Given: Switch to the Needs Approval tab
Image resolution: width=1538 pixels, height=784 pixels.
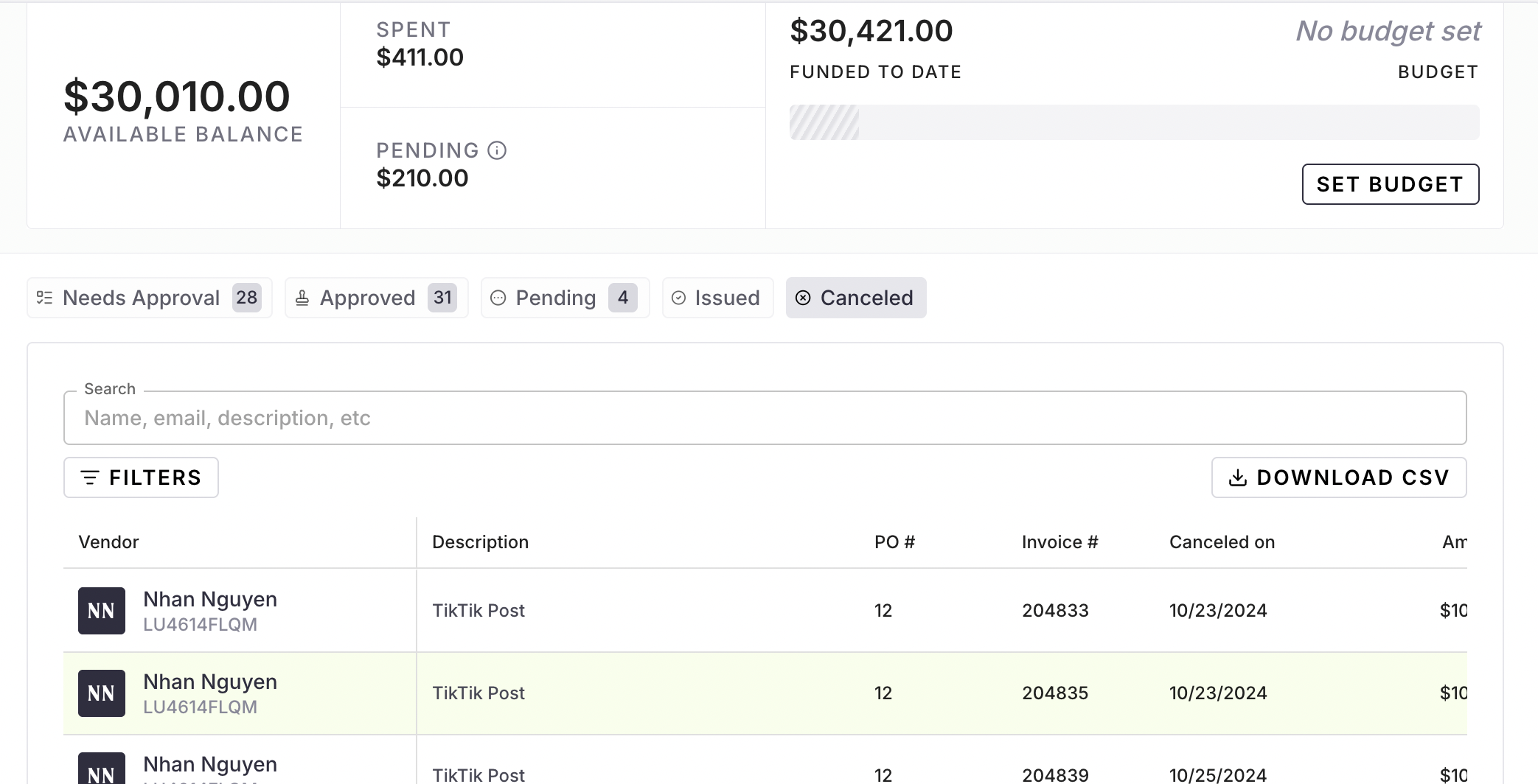Looking at the screenshot, I should [x=149, y=298].
